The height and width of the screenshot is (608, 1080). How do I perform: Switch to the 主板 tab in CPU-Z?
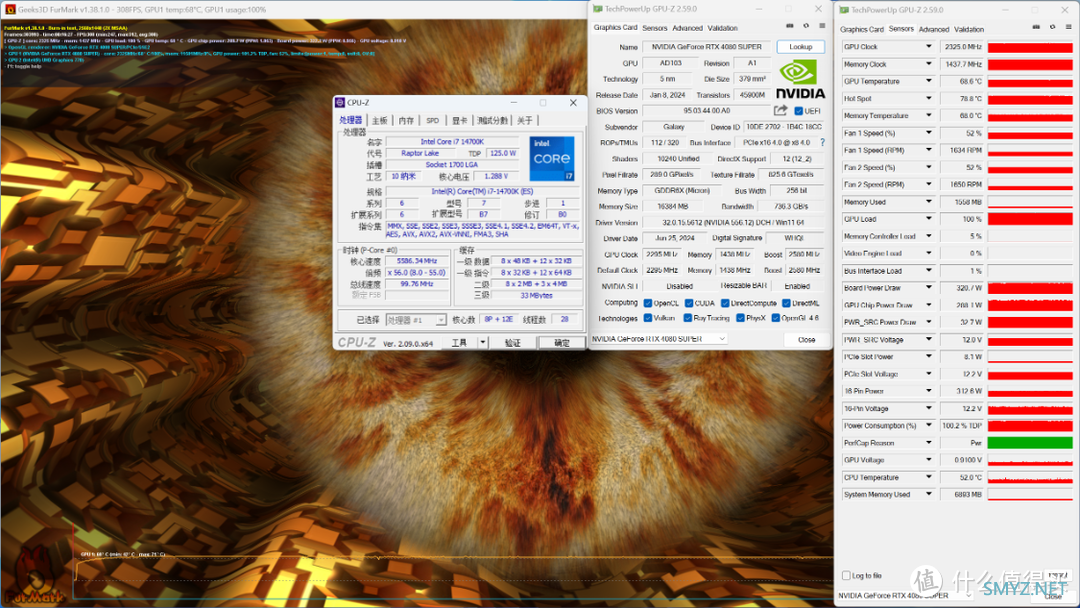(380, 120)
